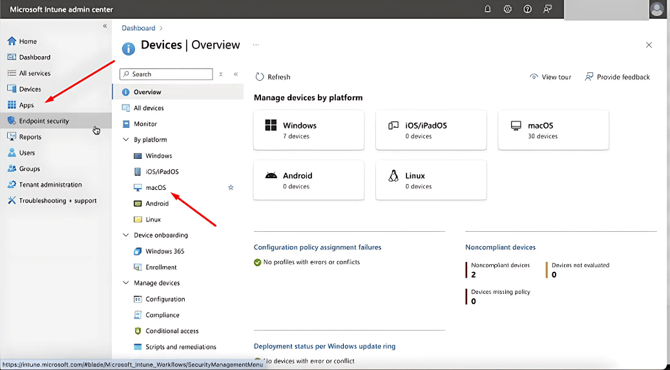Open the settings gear in header
This screenshot has height=370, width=670.
(x=508, y=9)
